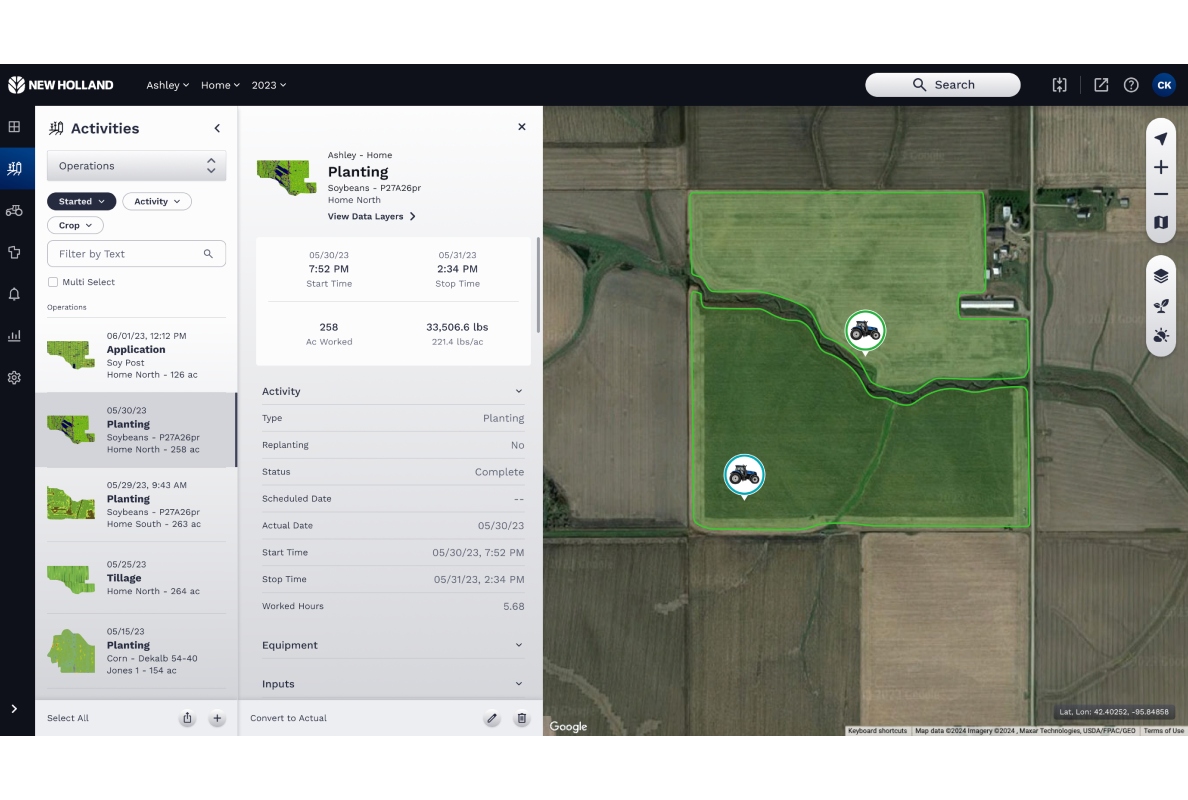1188x800 pixels.
Task: Click the Filter by Text field
Action: (x=136, y=254)
